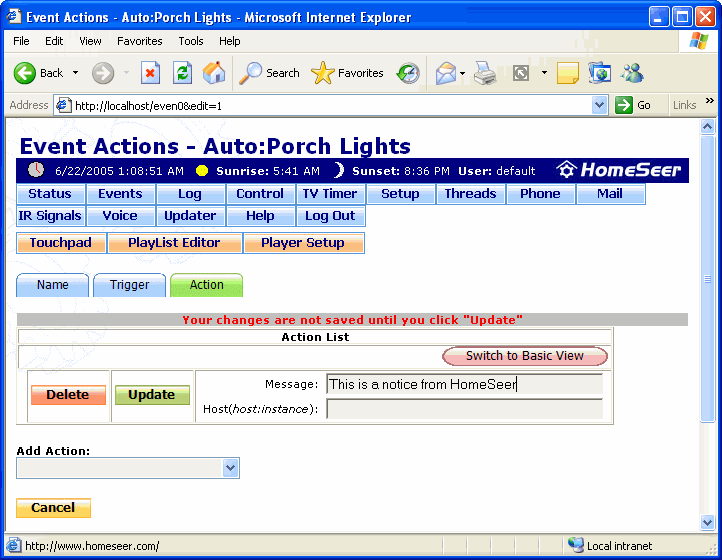This screenshot has width=722, height=560.
Task: Click the Local intranet zone icon
Action: pos(576,545)
